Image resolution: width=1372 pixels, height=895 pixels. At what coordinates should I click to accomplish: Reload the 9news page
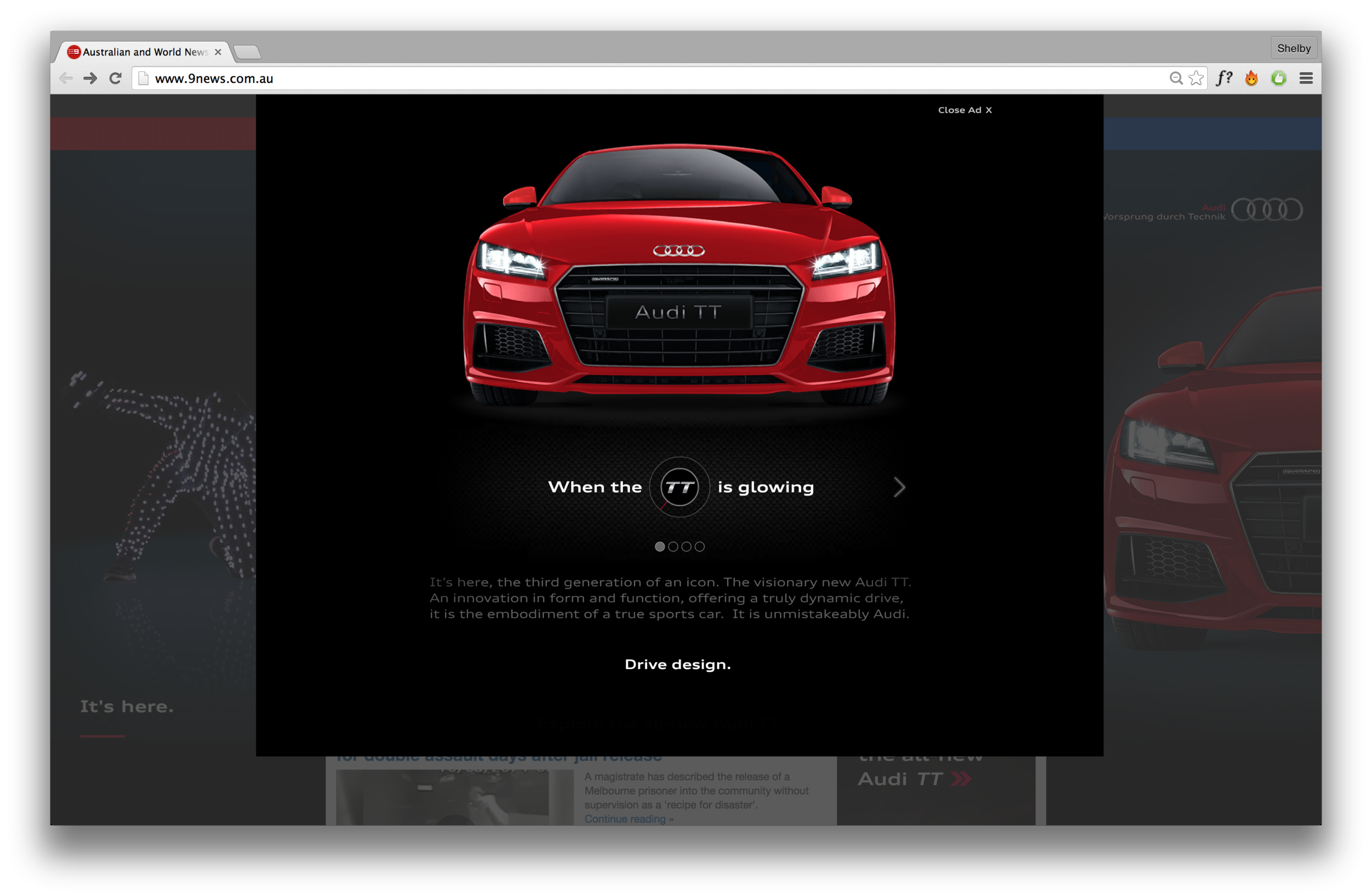[115, 78]
